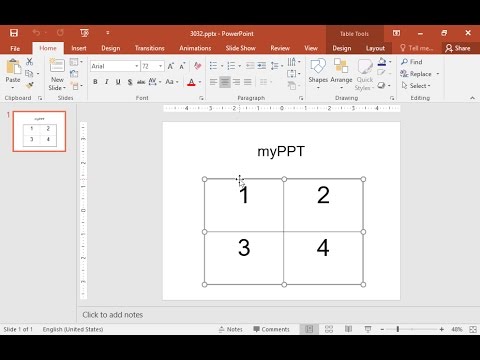Click to add notes area
This screenshot has width=480, height=360.
tap(113, 315)
